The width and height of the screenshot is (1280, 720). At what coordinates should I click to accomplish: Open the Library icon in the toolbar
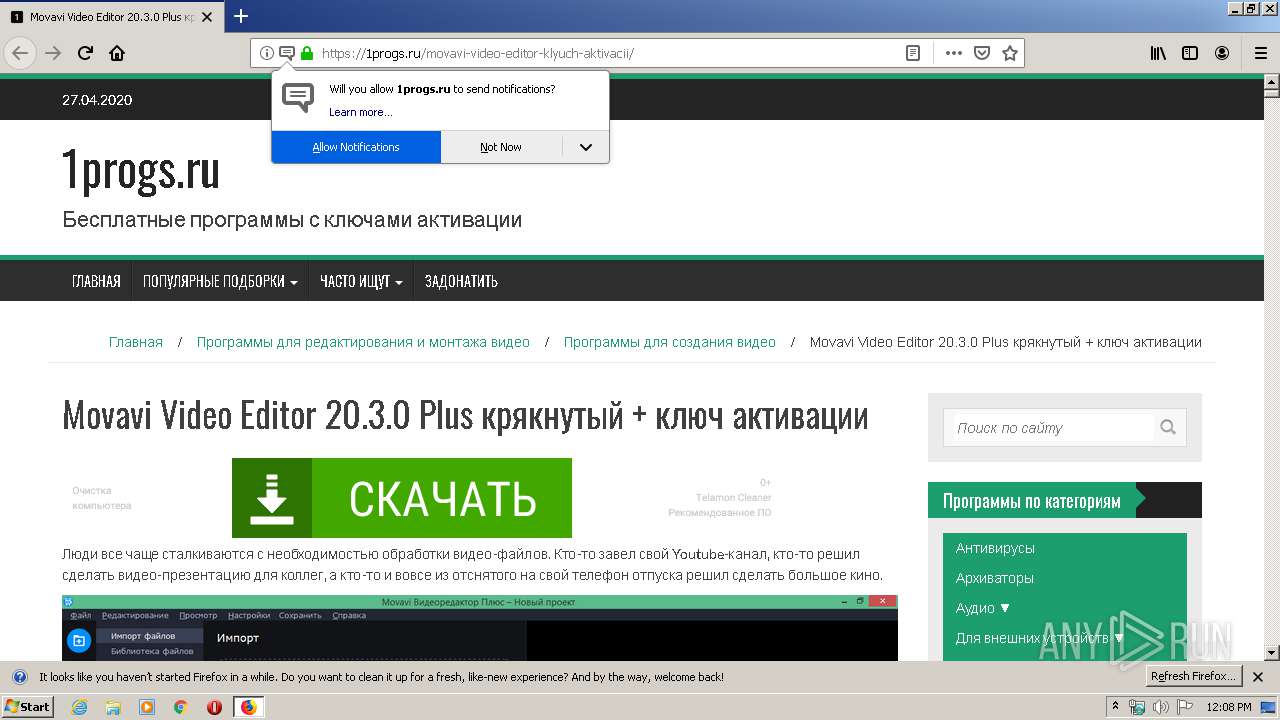pyautogui.click(x=1158, y=53)
